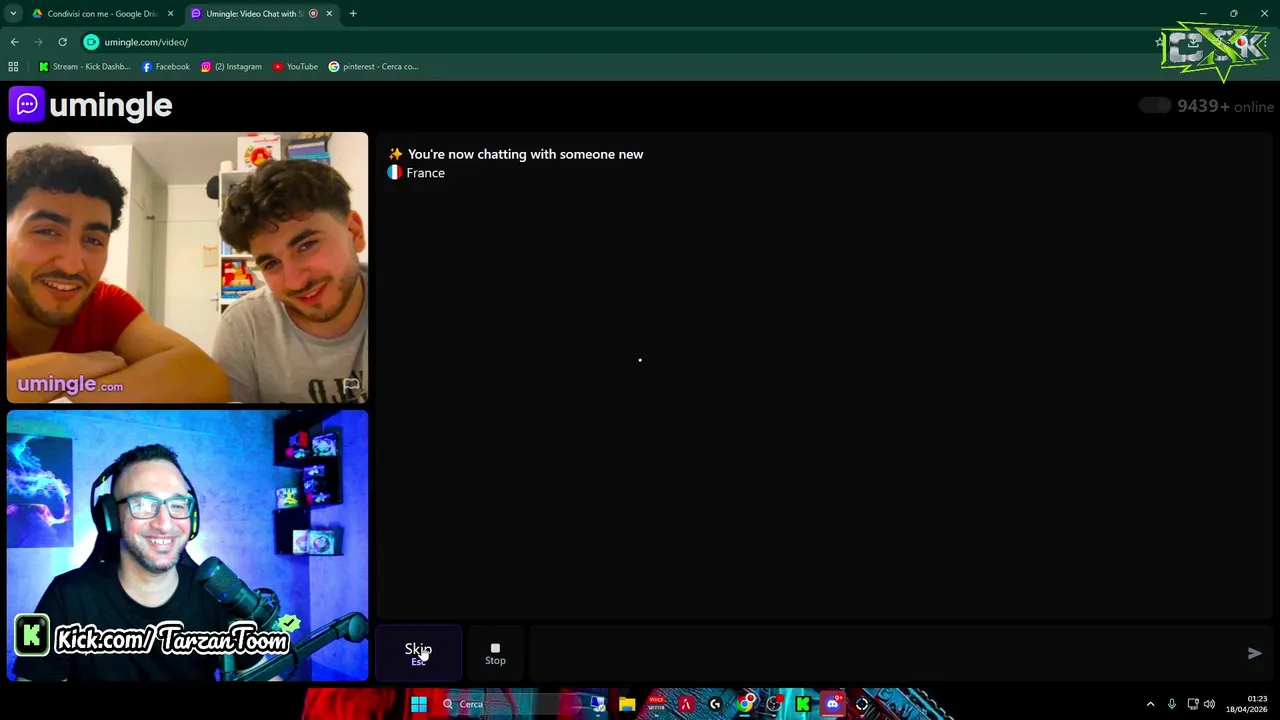Click the Stop chat button
This screenshot has width=1280, height=720.
[495, 653]
